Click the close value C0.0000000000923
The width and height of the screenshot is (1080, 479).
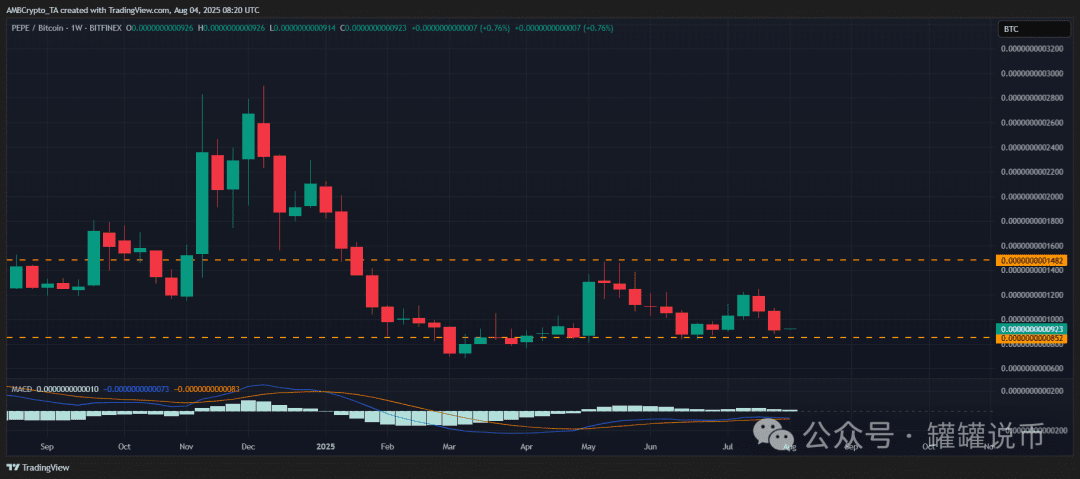click(x=373, y=28)
